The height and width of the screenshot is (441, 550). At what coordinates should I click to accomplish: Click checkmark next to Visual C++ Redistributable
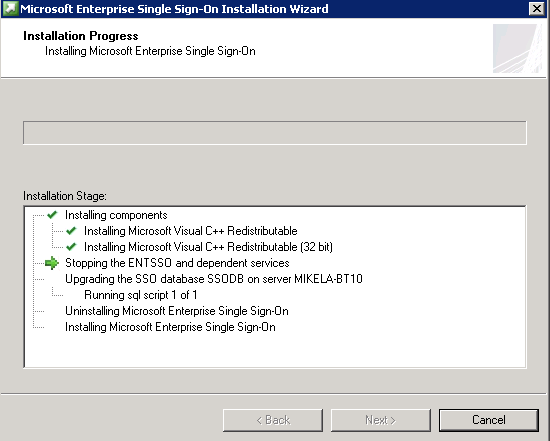pyautogui.click(x=71, y=231)
